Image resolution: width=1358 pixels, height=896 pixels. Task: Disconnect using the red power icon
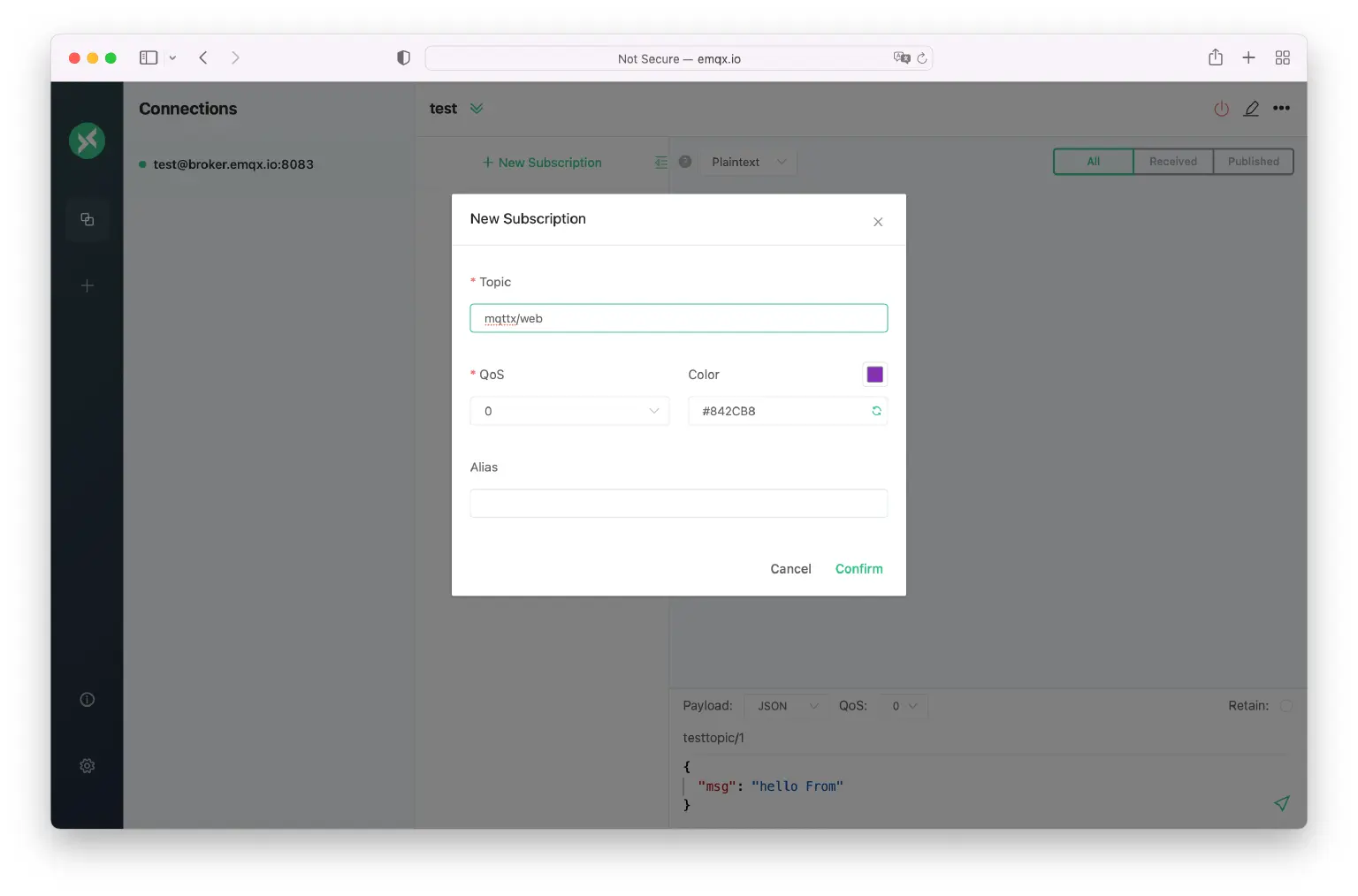click(1221, 109)
